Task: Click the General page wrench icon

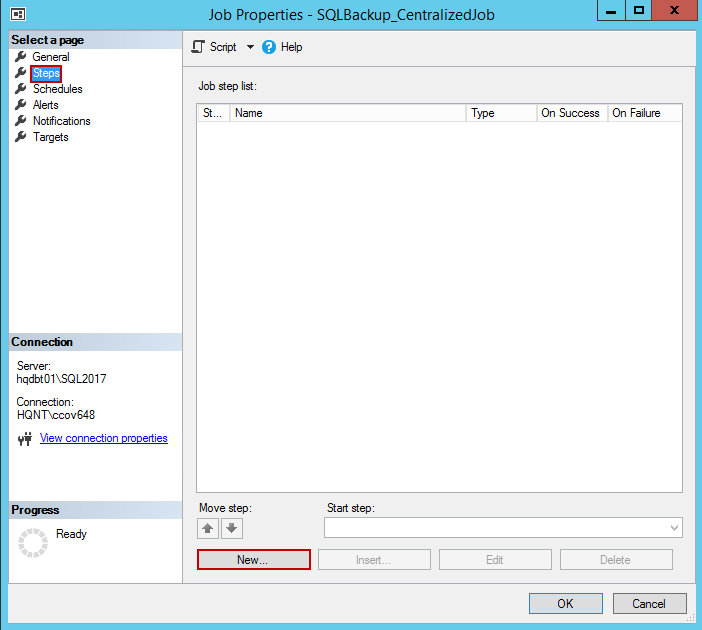Action: tap(21, 57)
